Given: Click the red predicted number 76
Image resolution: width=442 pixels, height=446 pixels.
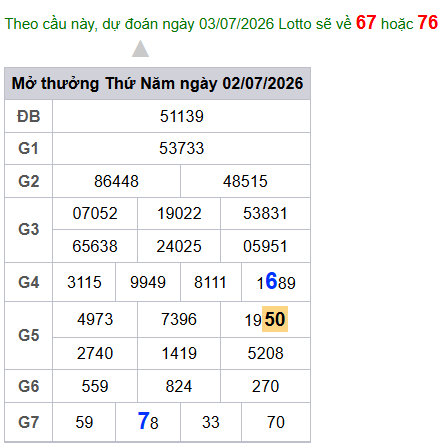Looking at the screenshot, I should click(428, 22).
